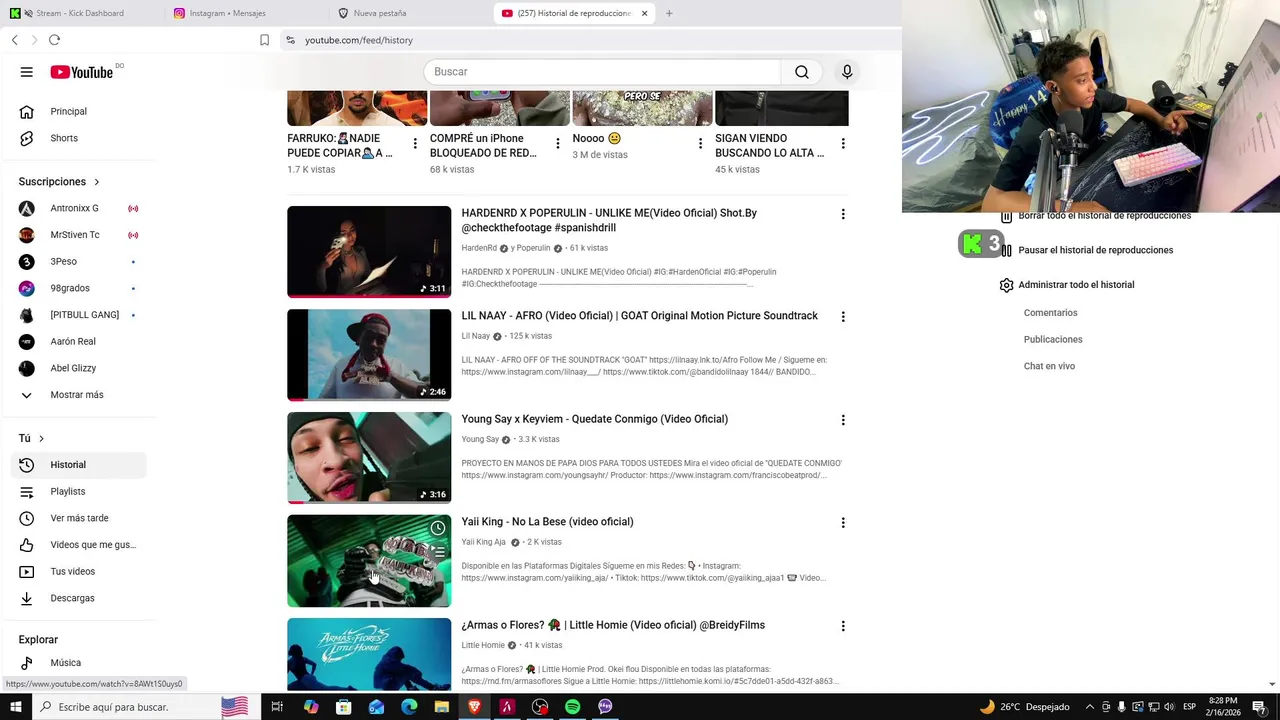
Task: Reload the page
Action: [x=54, y=40]
